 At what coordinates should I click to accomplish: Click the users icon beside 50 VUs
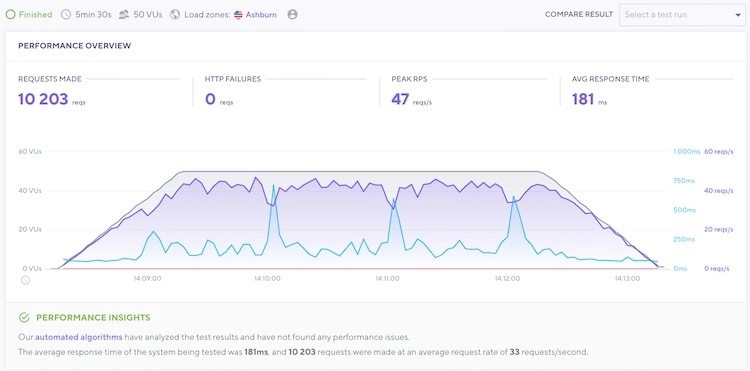[124, 14]
